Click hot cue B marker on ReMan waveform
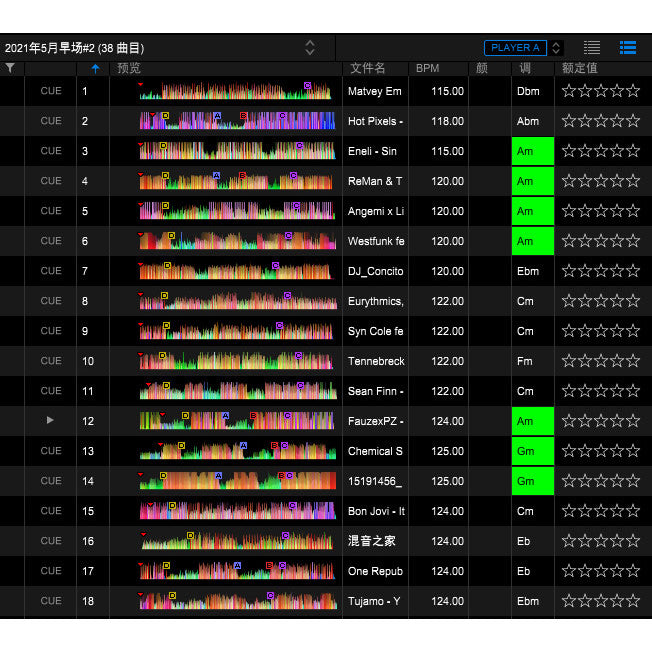The width and height of the screenshot is (652, 652). coord(242,175)
